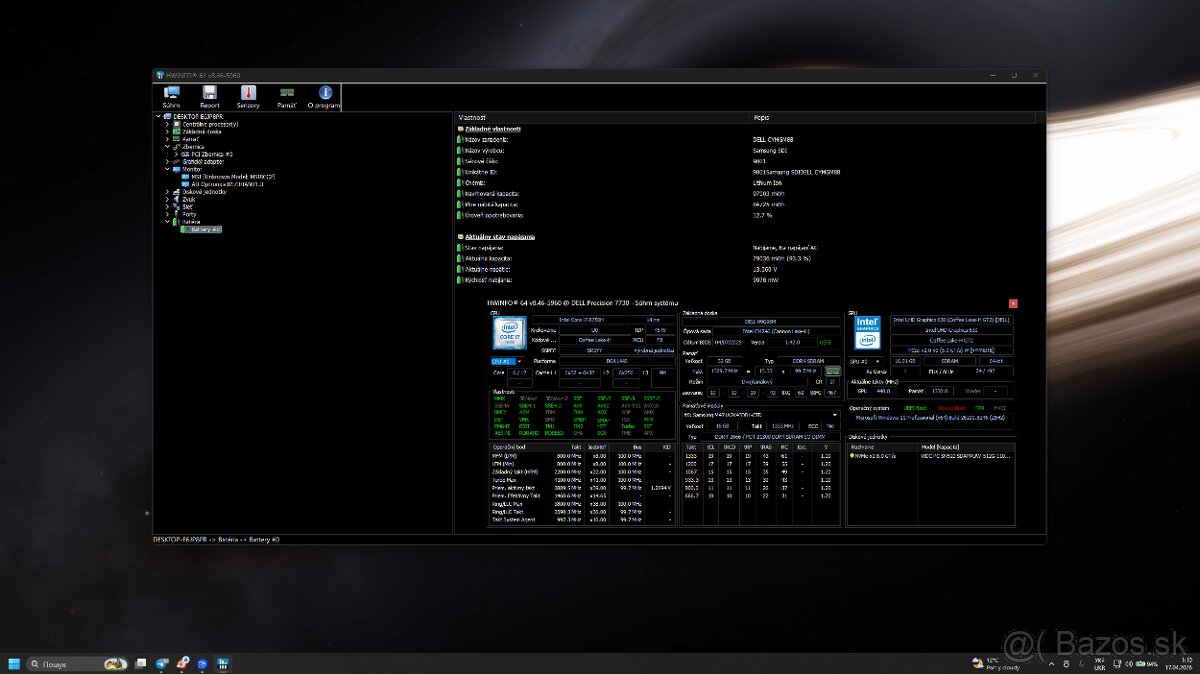Select Battery #0 in the device tree

click(x=203, y=229)
